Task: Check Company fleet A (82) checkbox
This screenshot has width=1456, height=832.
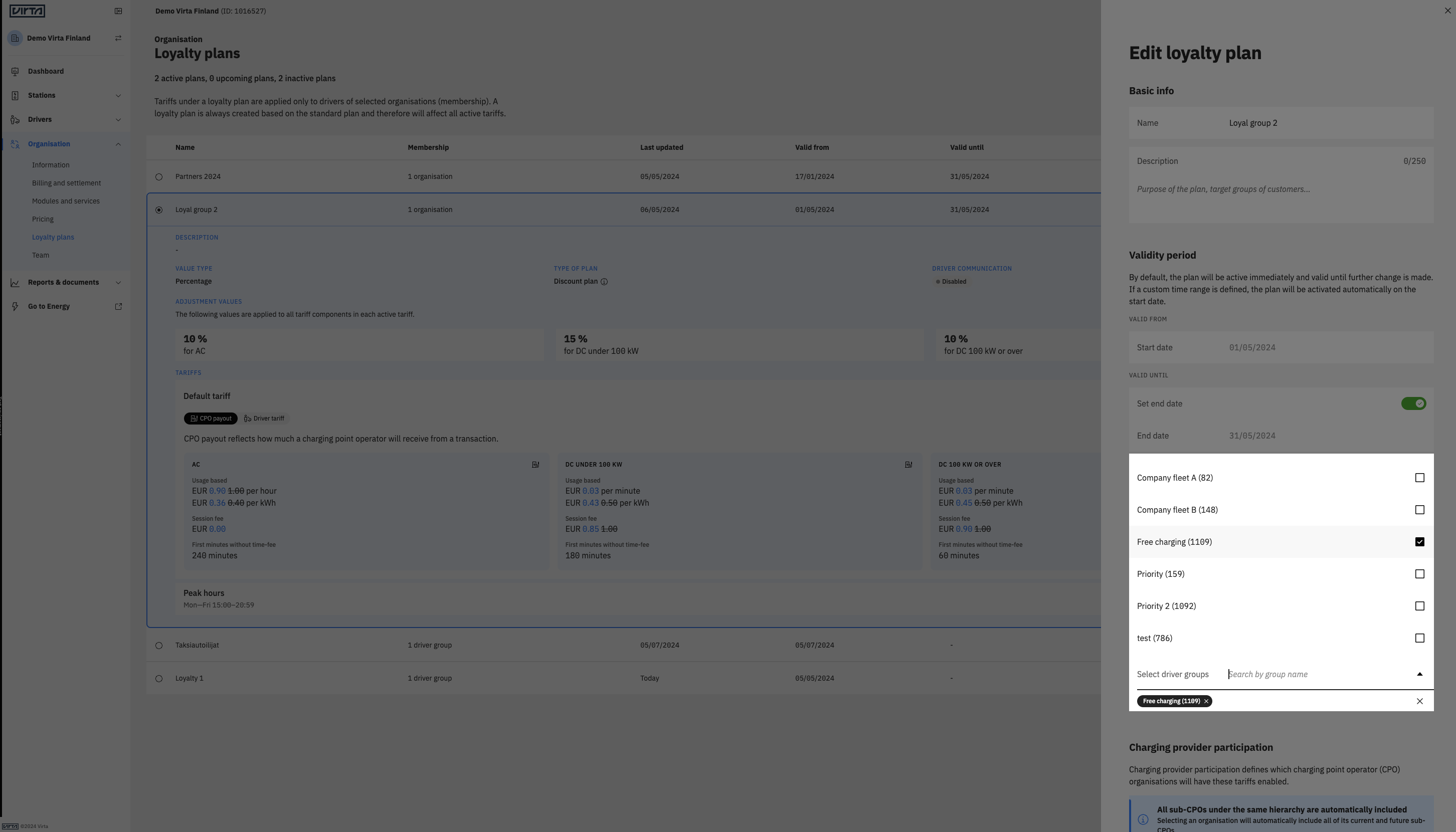Action: pyautogui.click(x=1419, y=478)
